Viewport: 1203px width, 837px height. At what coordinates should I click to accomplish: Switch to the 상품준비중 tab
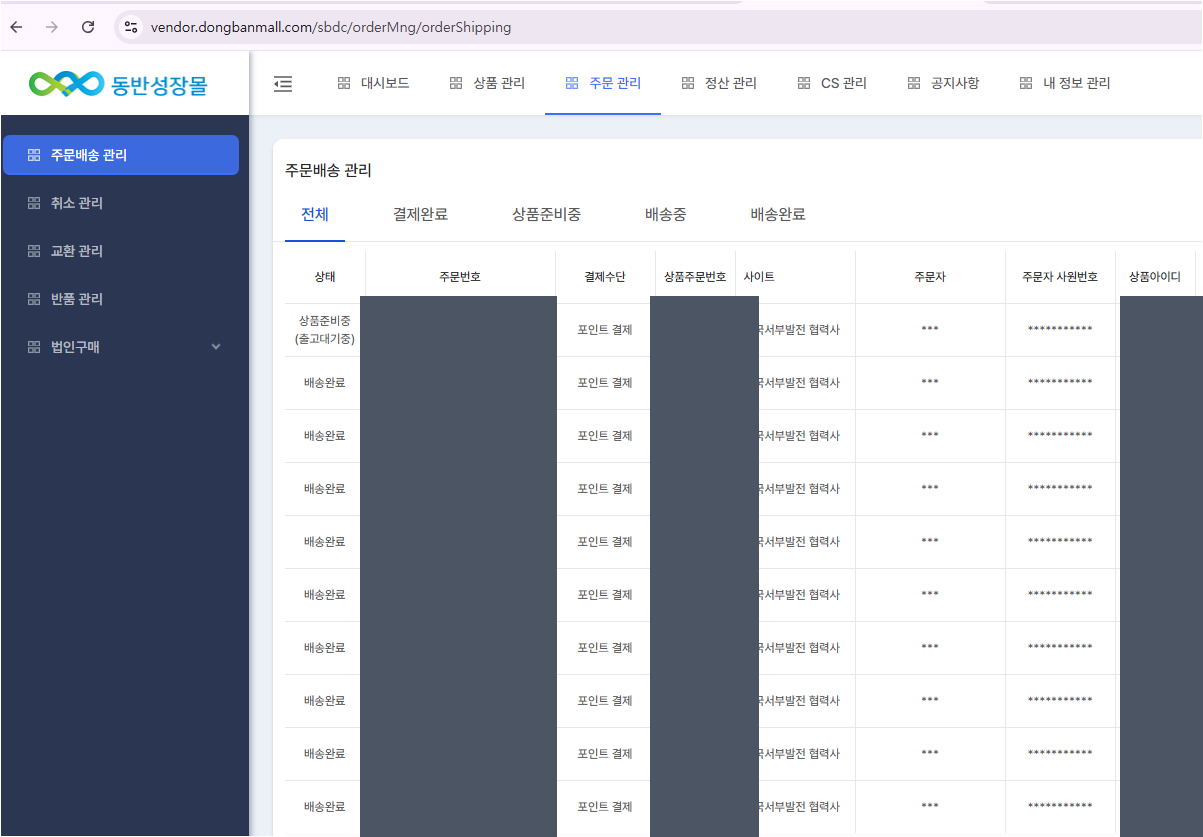tap(546, 214)
